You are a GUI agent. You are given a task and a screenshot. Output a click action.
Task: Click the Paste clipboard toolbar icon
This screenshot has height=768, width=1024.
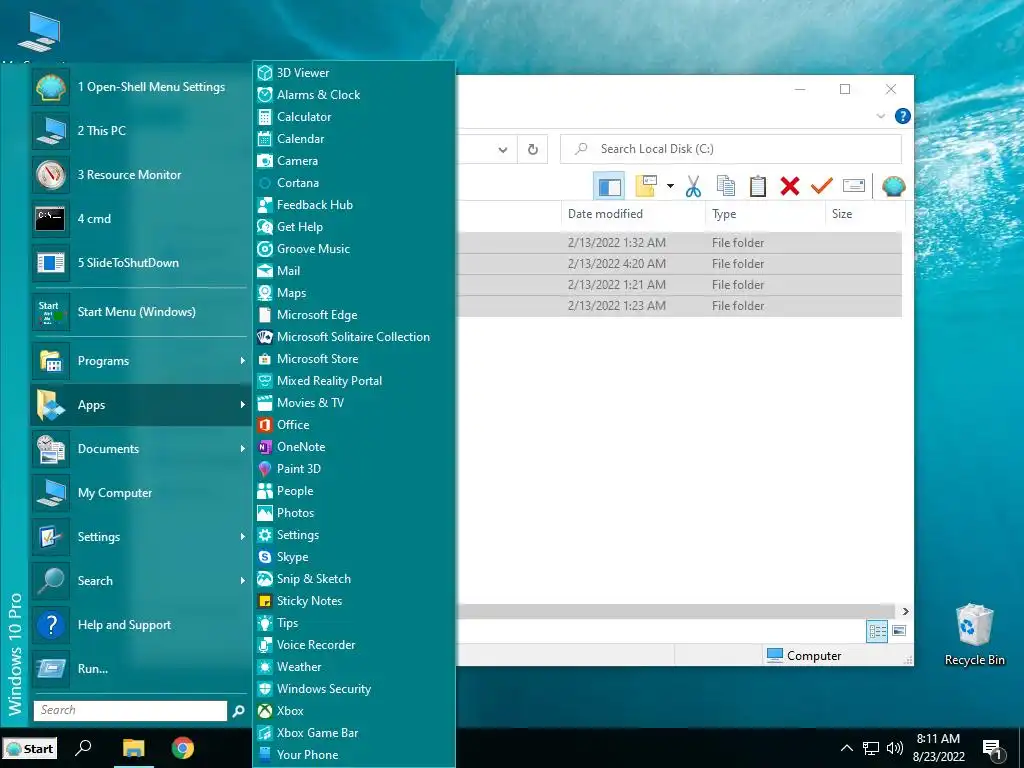click(758, 186)
